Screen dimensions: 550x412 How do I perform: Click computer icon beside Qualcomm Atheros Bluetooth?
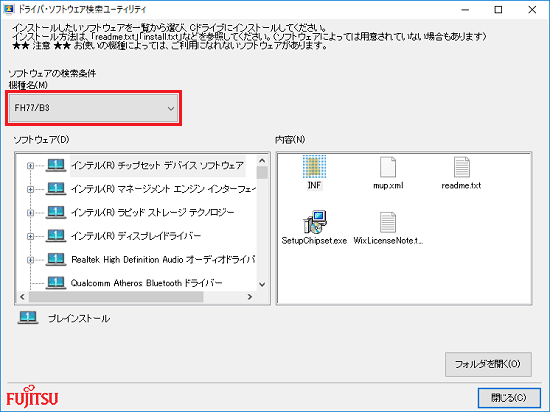click(56, 283)
